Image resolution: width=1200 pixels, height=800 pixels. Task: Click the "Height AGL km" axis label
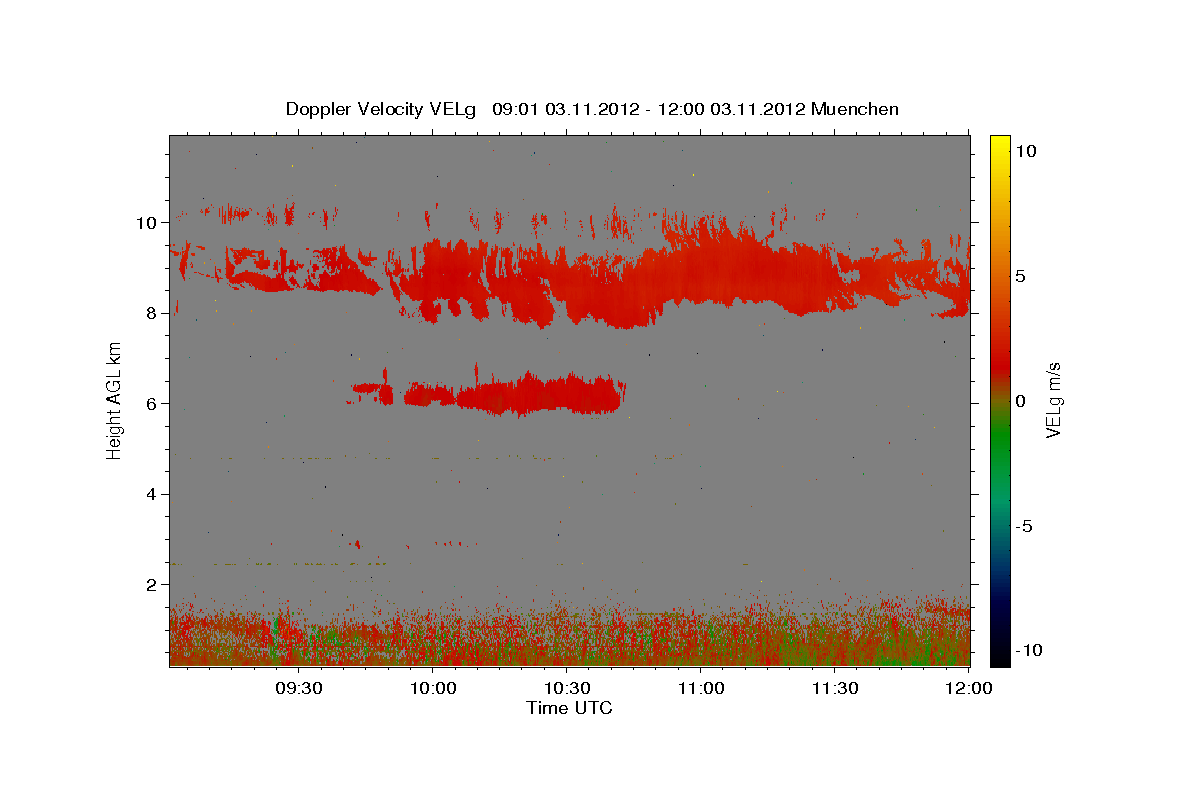[x=115, y=400]
